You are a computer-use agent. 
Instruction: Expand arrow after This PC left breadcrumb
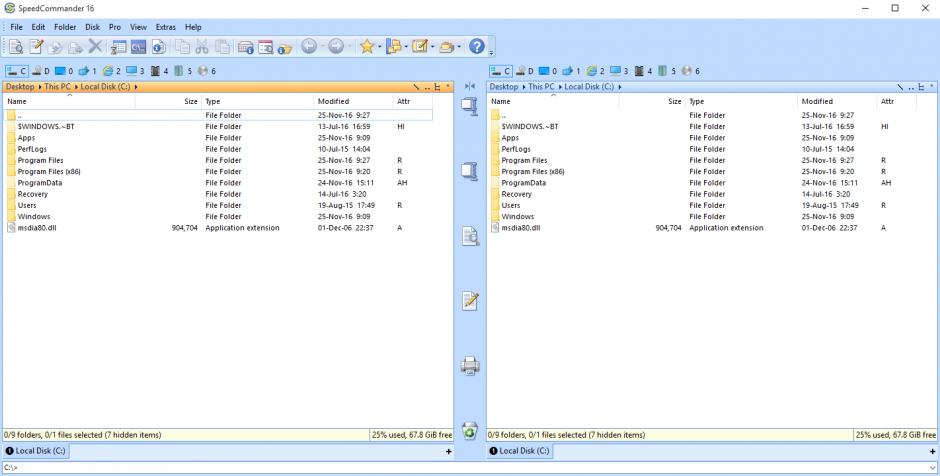[76, 87]
